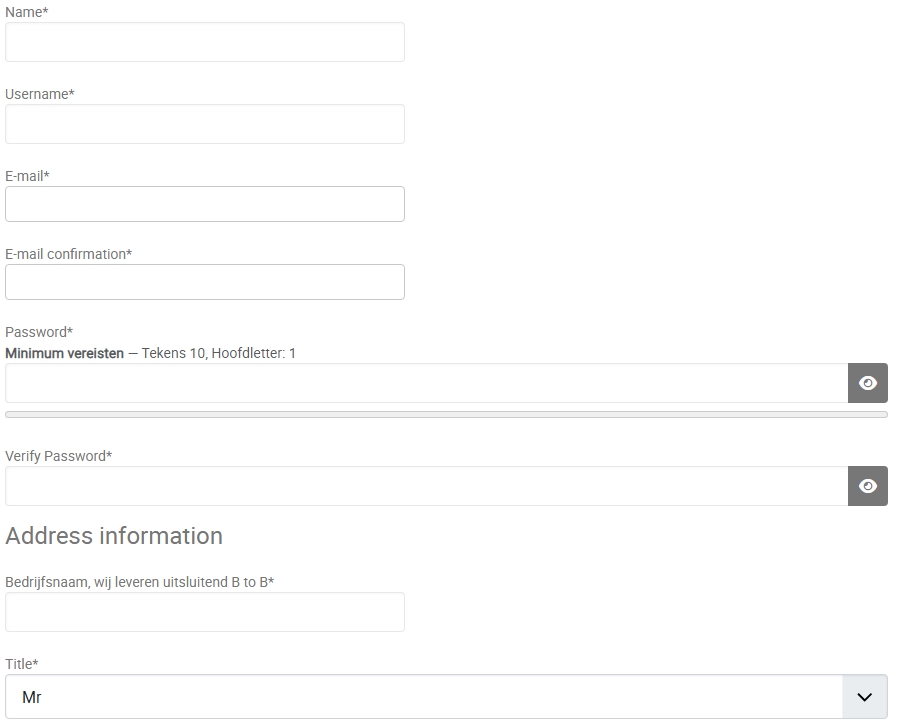Focus the Username text box
Image resolution: width=898 pixels, height=726 pixels.
click(205, 124)
